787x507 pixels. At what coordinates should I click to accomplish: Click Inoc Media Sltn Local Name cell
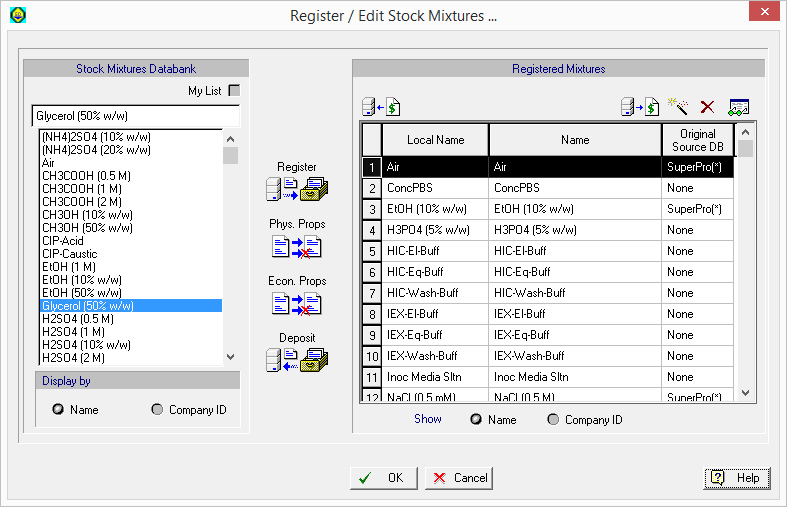(435, 377)
